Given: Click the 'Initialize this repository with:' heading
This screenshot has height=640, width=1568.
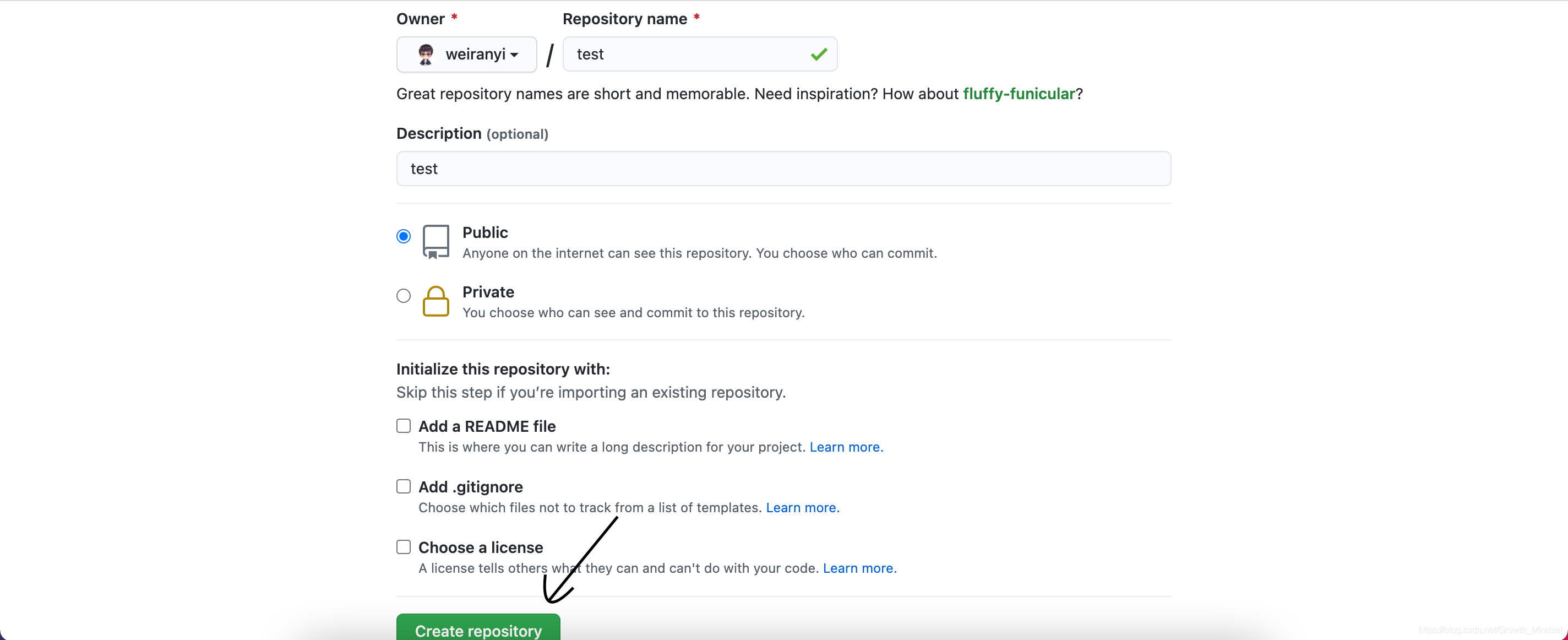Looking at the screenshot, I should click(503, 369).
